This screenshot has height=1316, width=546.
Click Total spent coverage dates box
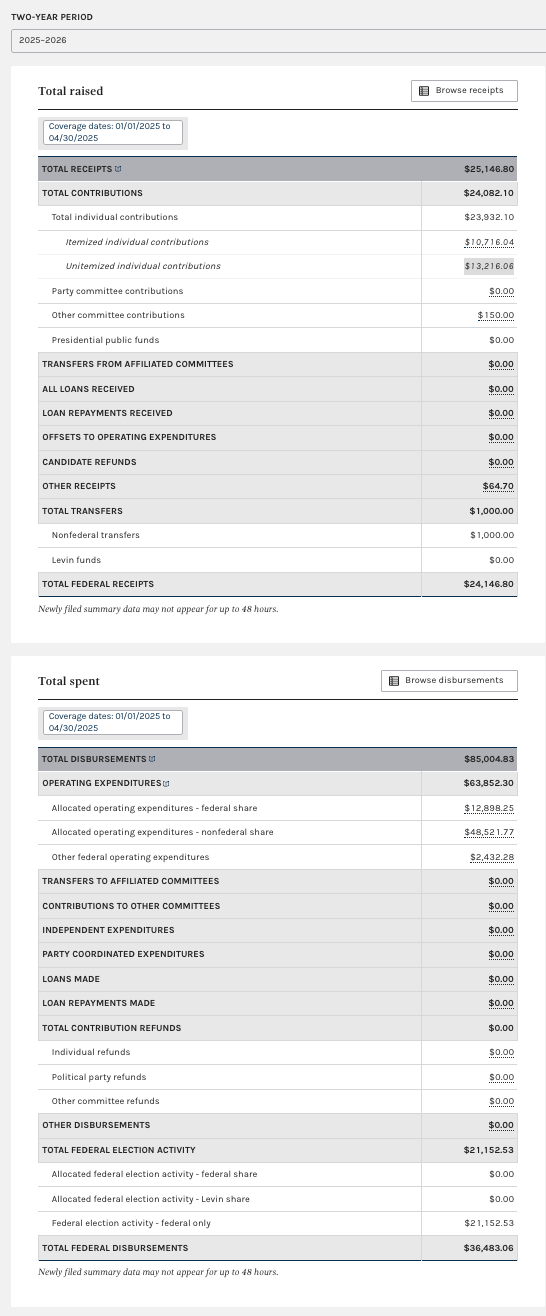click(113, 722)
